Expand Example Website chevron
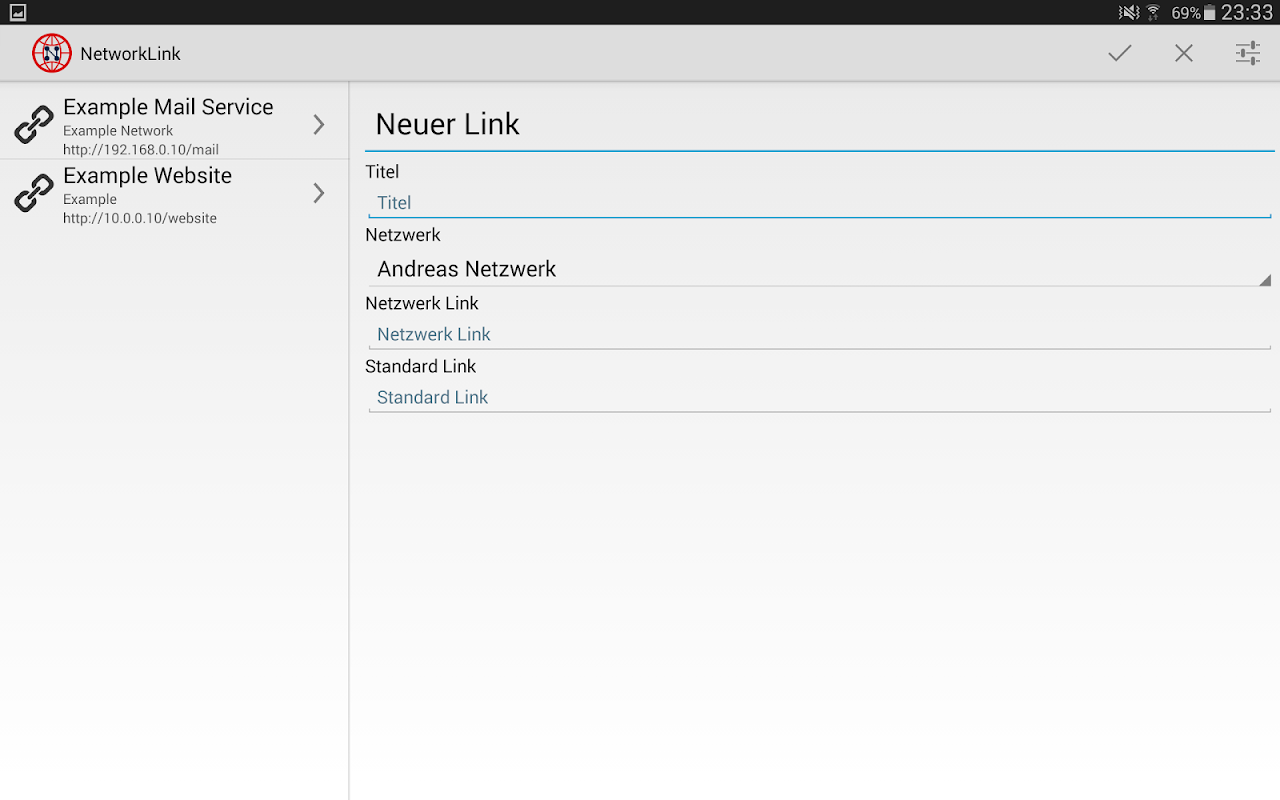The width and height of the screenshot is (1280, 800). click(x=319, y=193)
